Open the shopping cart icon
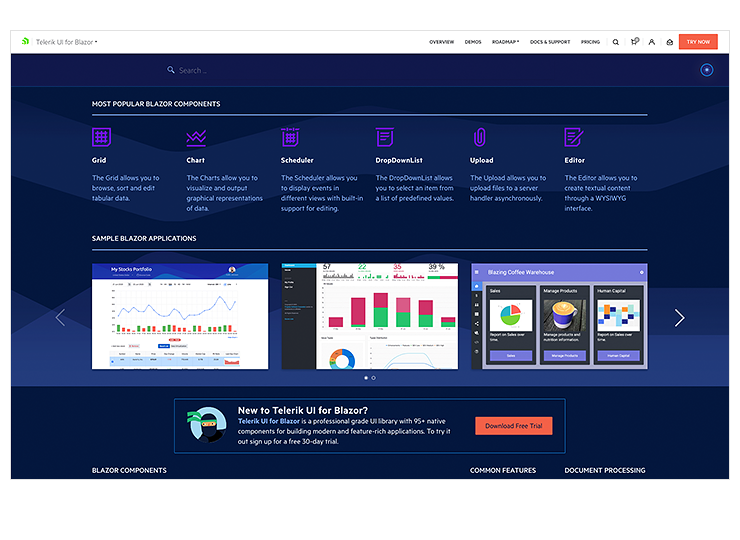This screenshot has height=540, width=740. click(x=635, y=42)
